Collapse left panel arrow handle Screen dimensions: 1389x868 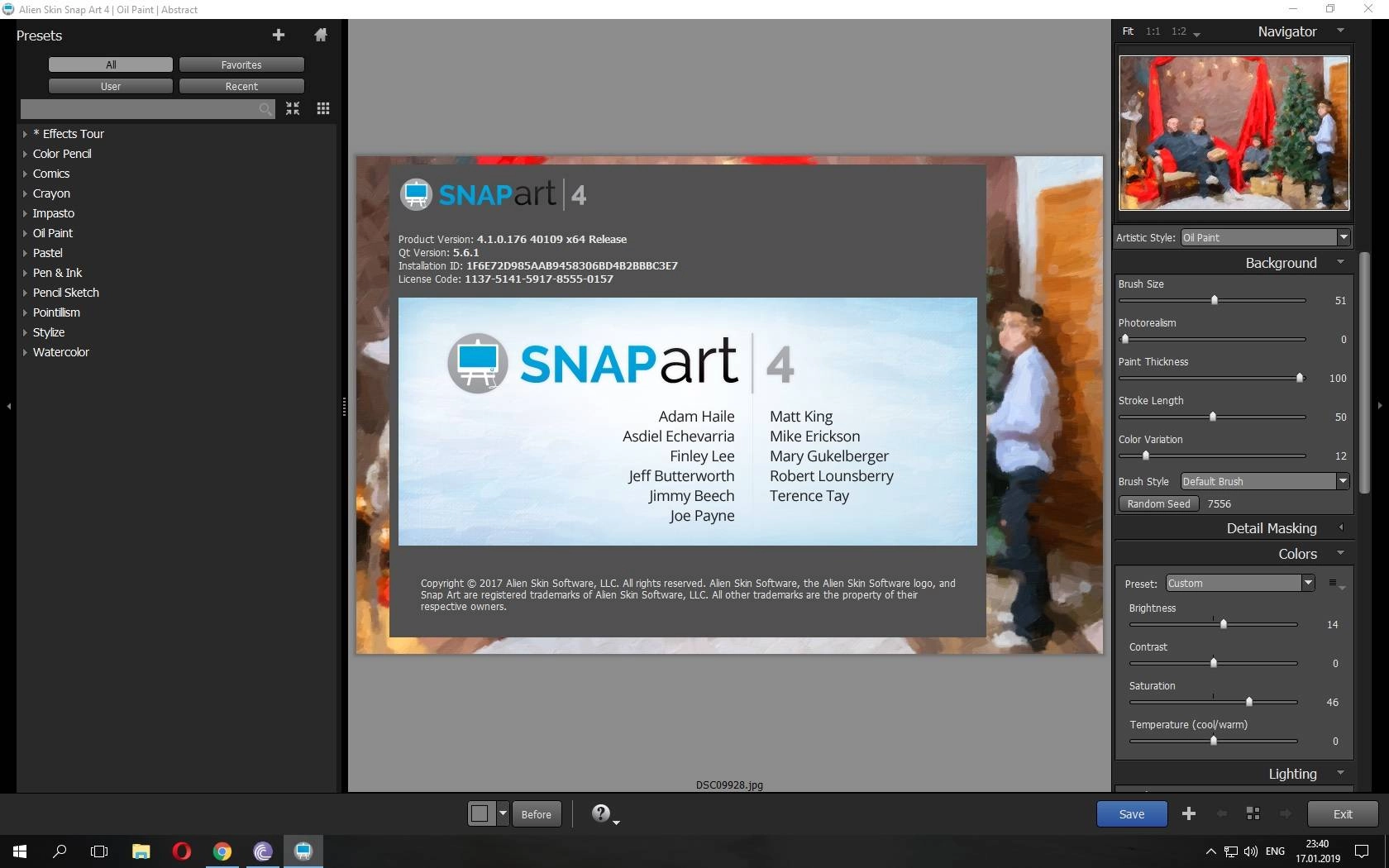pyautogui.click(x=9, y=406)
